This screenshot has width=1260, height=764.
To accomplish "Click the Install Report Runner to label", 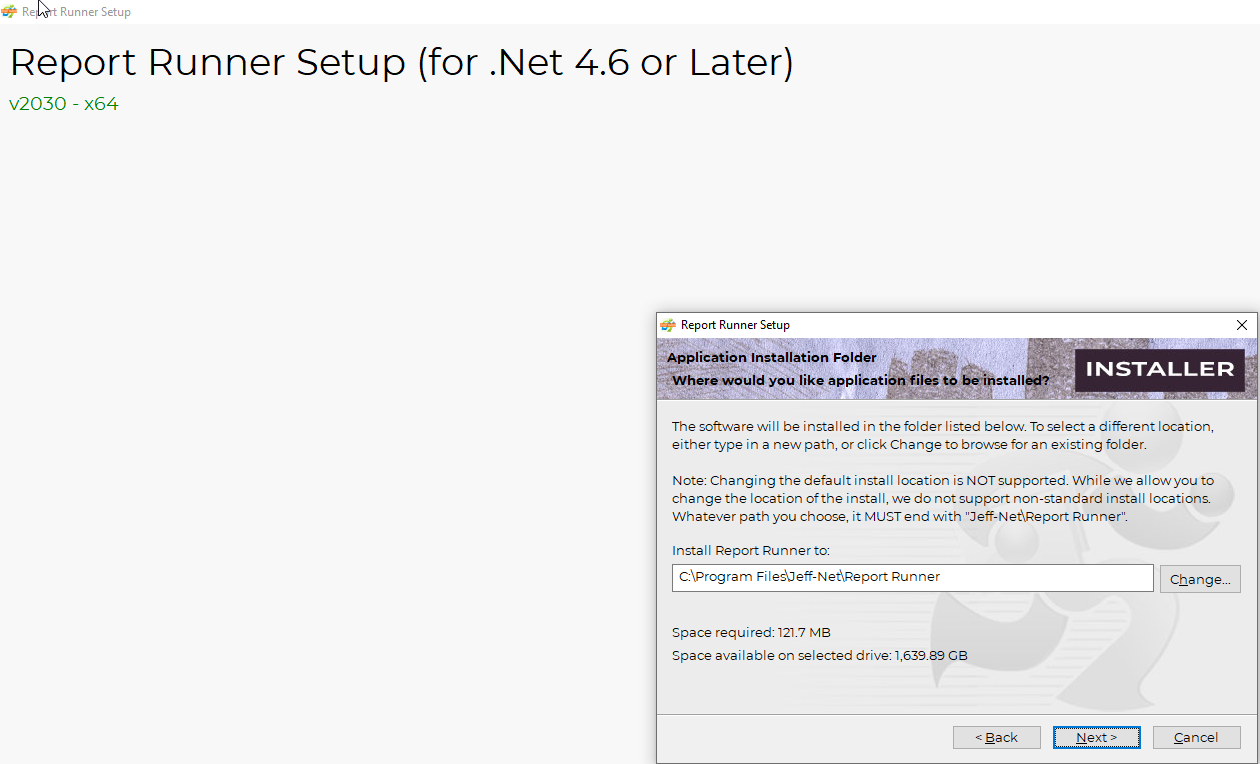I will [x=751, y=551].
